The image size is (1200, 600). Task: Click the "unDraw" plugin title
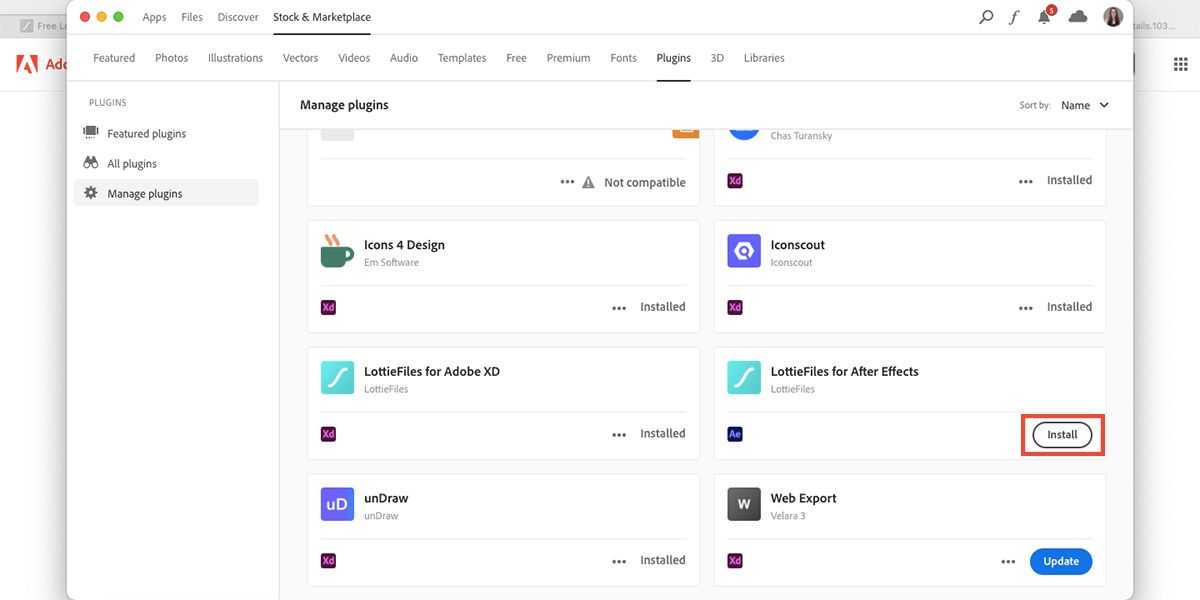pos(386,499)
